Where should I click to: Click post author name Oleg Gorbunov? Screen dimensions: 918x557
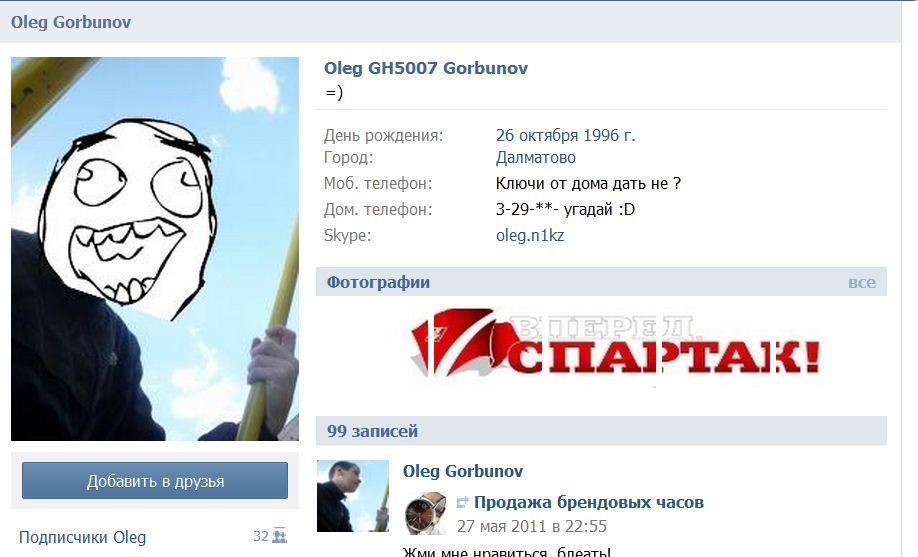[x=463, y=471]
